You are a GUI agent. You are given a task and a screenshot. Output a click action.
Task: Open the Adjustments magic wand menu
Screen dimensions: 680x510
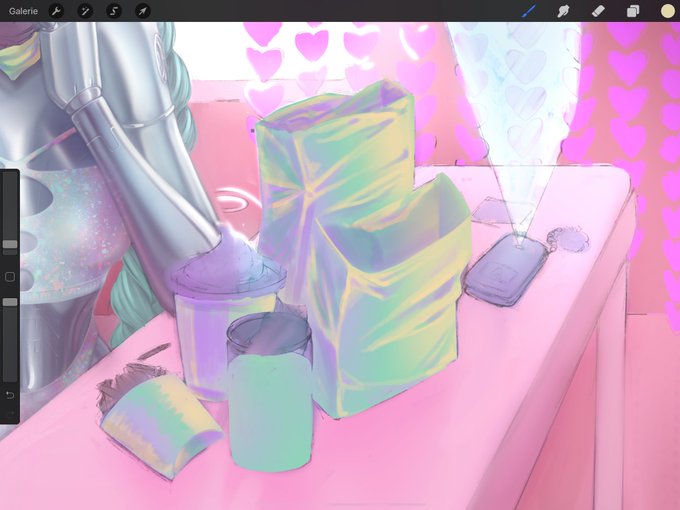(x=85, y=11)
